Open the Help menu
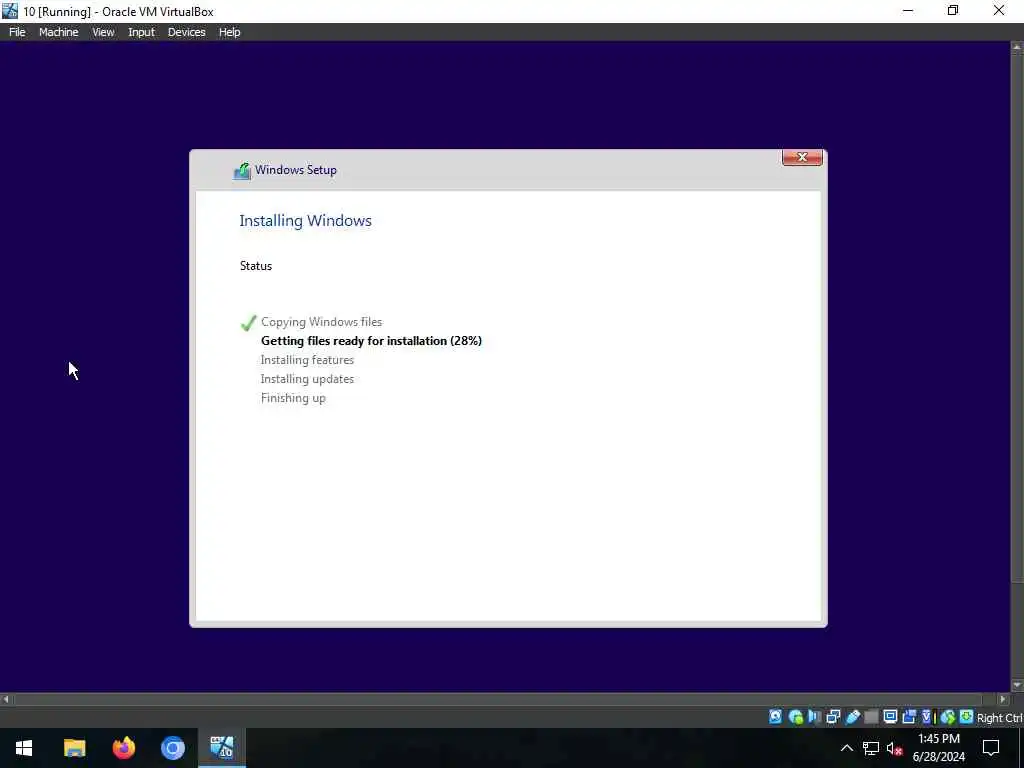The image size is (1024, 768). click(x=229, y=32)
